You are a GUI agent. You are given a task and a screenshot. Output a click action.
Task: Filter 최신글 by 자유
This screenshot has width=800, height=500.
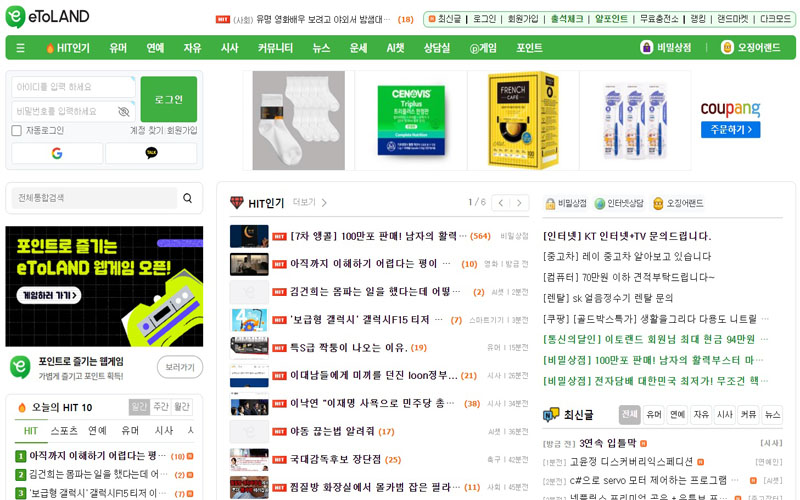coord(701,414)
